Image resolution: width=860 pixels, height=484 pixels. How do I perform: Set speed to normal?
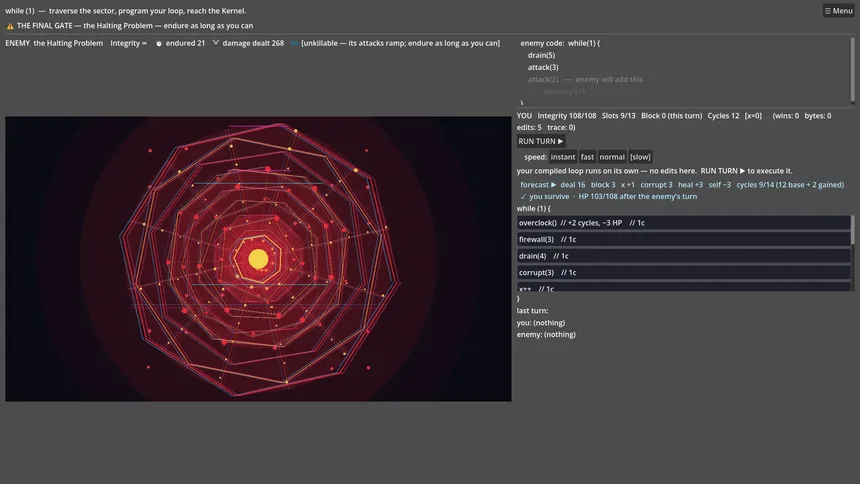[x=612, y=157]
